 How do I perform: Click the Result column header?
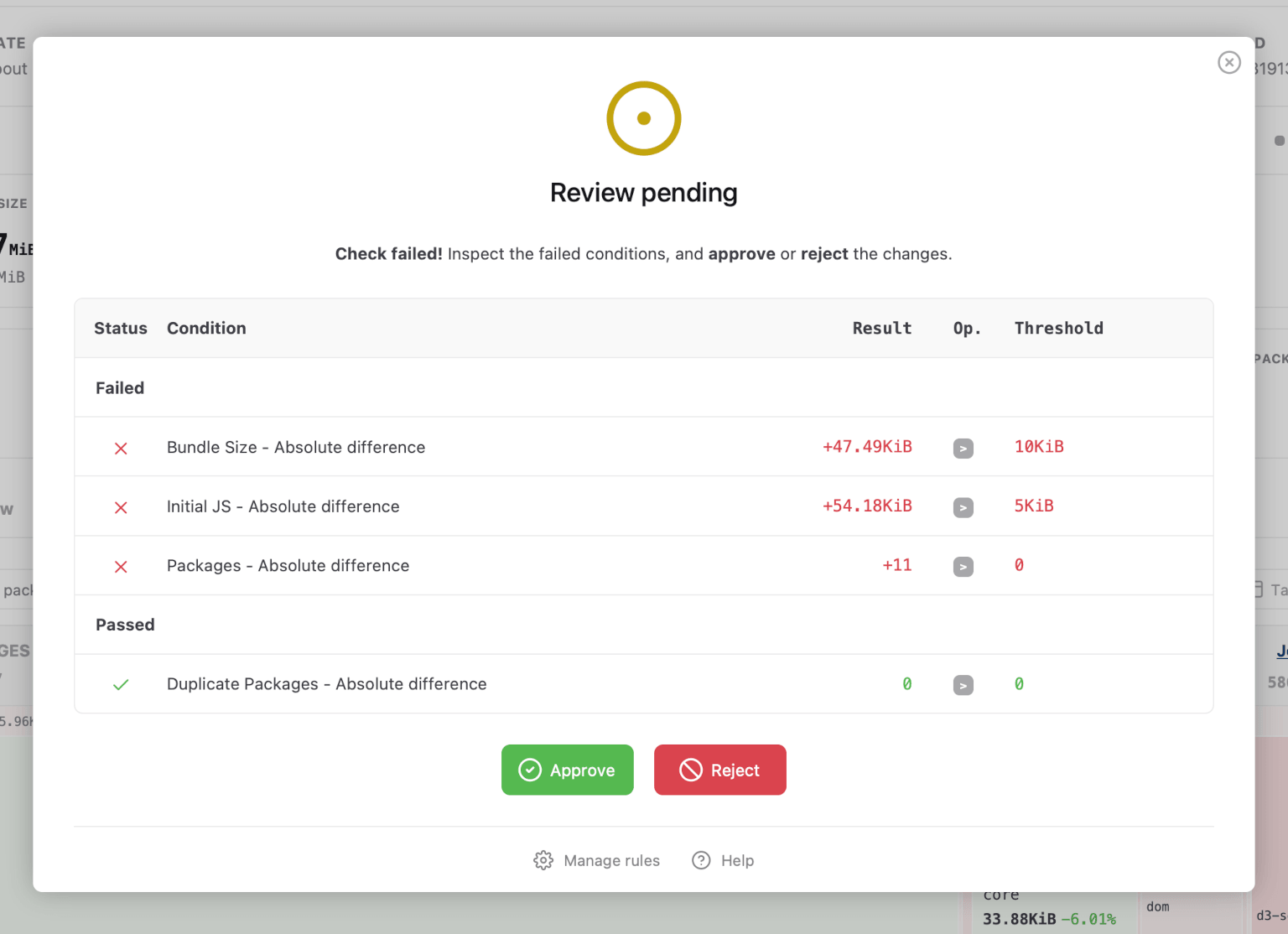tap(881, 329)
